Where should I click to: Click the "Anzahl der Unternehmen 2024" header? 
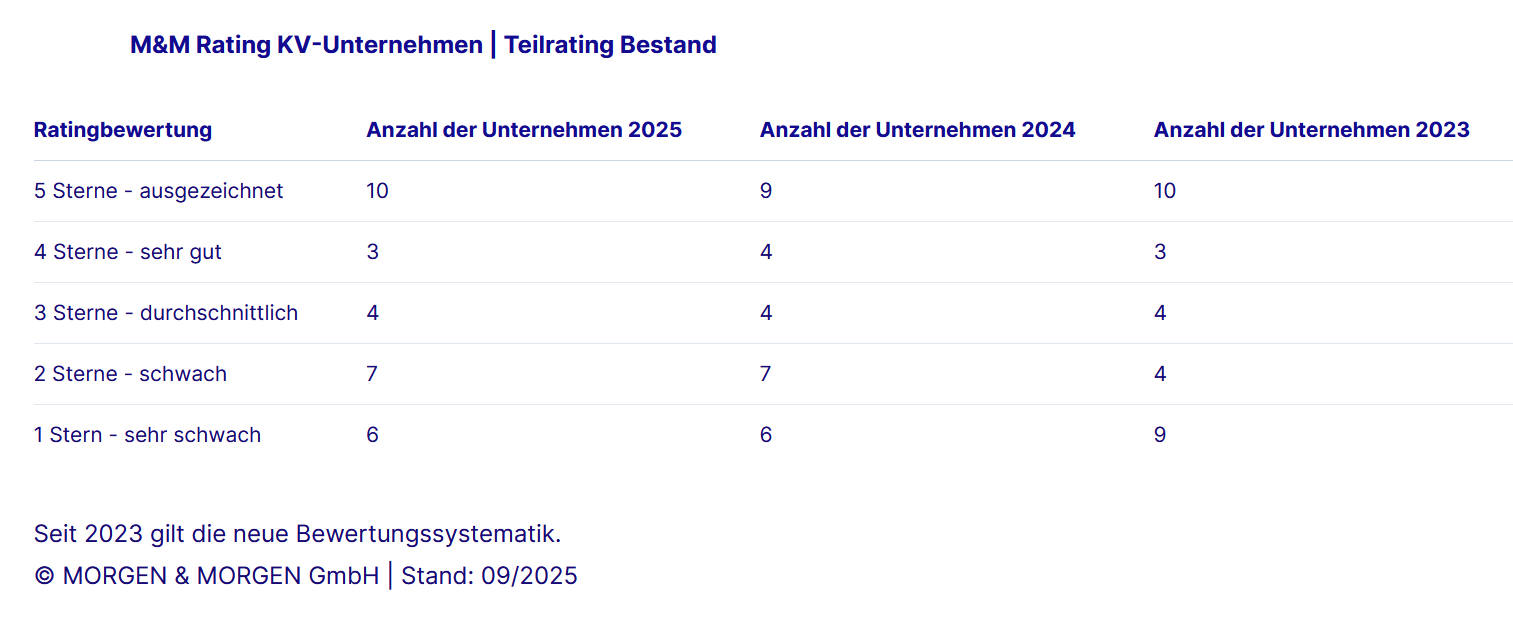(917, 130)
